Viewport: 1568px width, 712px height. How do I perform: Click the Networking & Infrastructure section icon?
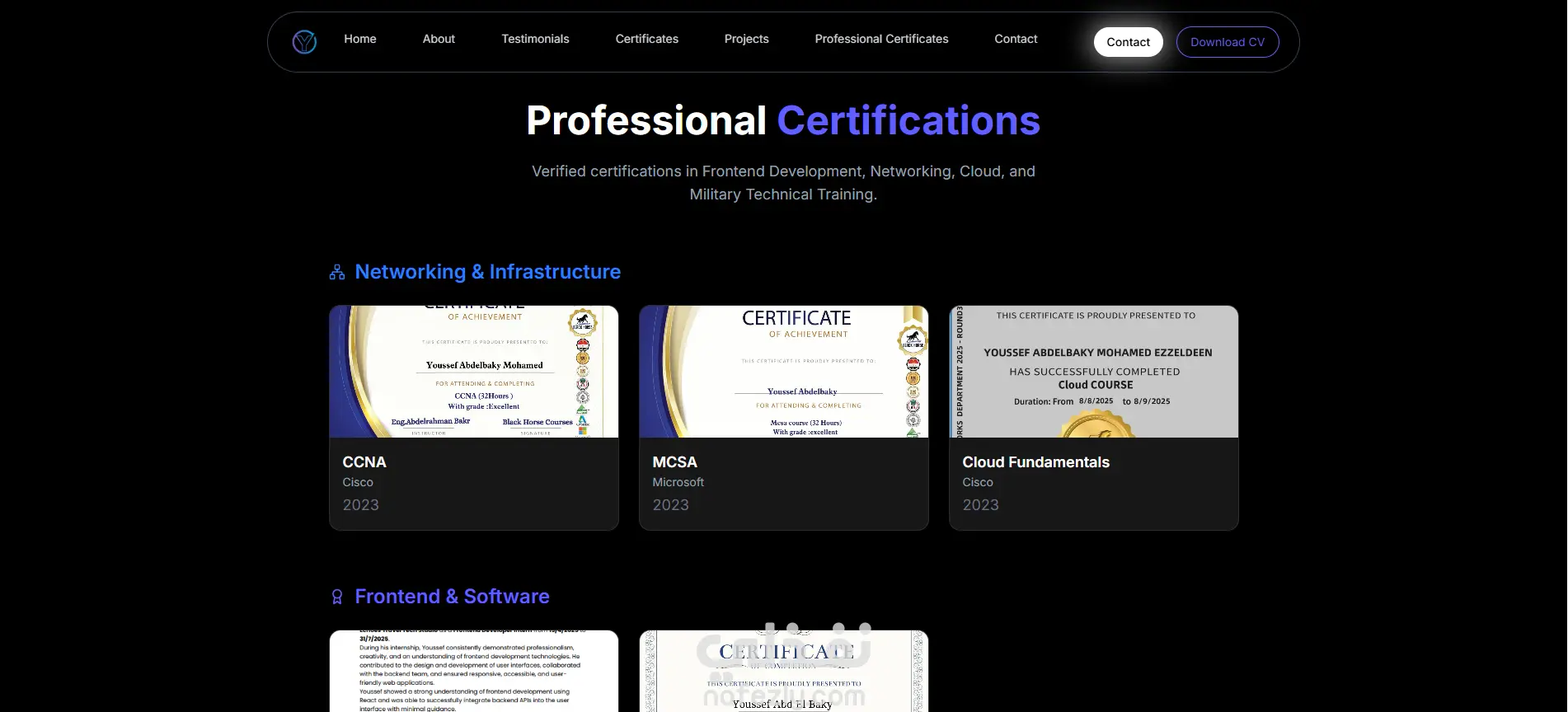[337, 272]
